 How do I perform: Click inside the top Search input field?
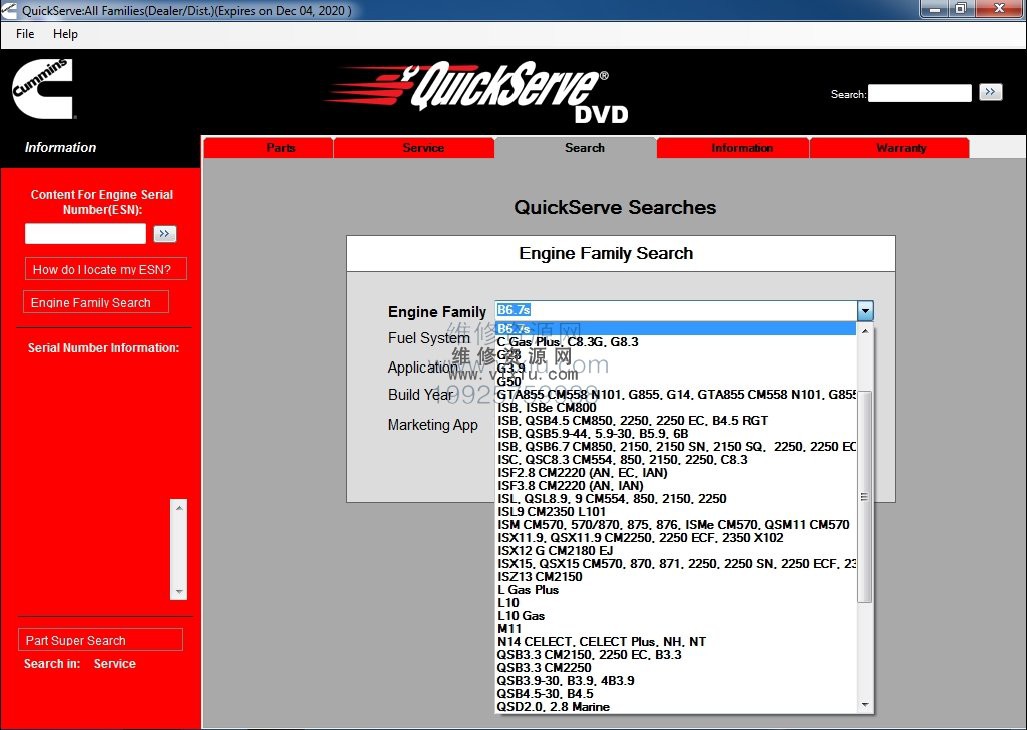920,93
